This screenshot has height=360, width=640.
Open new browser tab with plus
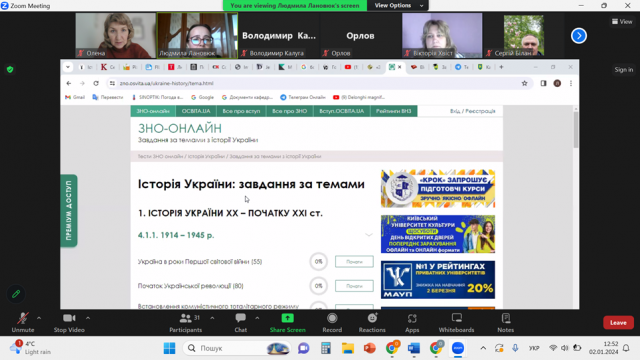[501, 67]
